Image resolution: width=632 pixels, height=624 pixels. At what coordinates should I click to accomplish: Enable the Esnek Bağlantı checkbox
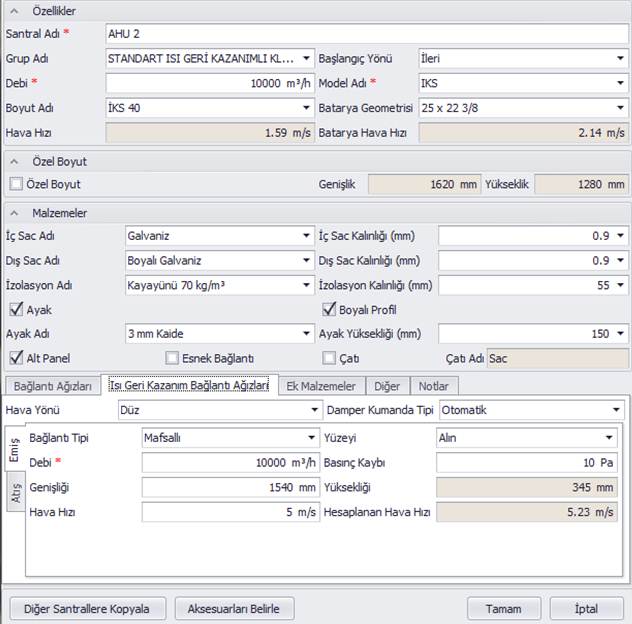[173, 358]
